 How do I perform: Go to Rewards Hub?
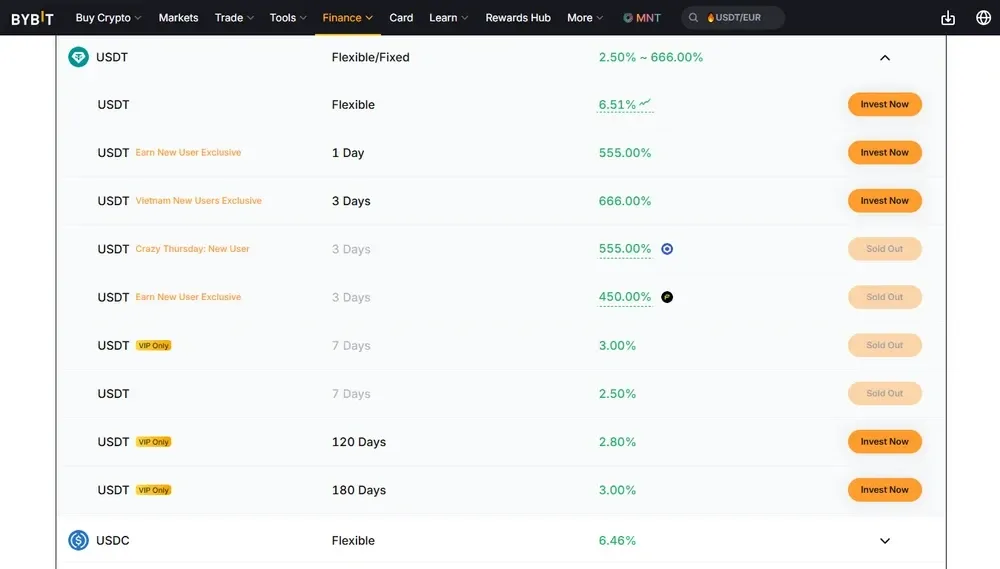(x=517, y=18)
